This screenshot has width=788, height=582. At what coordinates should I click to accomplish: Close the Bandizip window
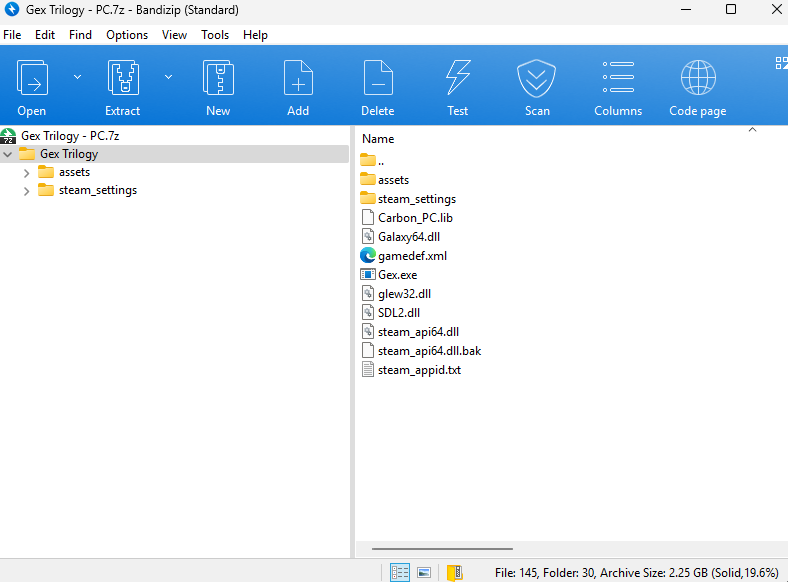pyautogui.click(x=776, y=10)
